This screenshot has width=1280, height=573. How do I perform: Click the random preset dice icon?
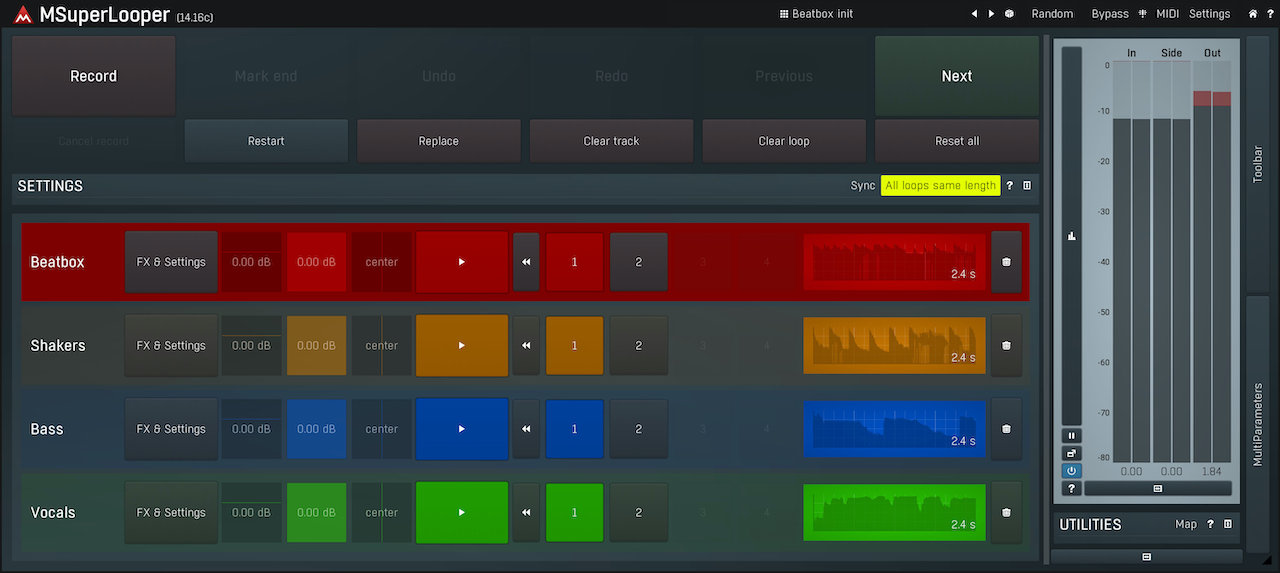pyautogui.click(x=1009, y=14)
